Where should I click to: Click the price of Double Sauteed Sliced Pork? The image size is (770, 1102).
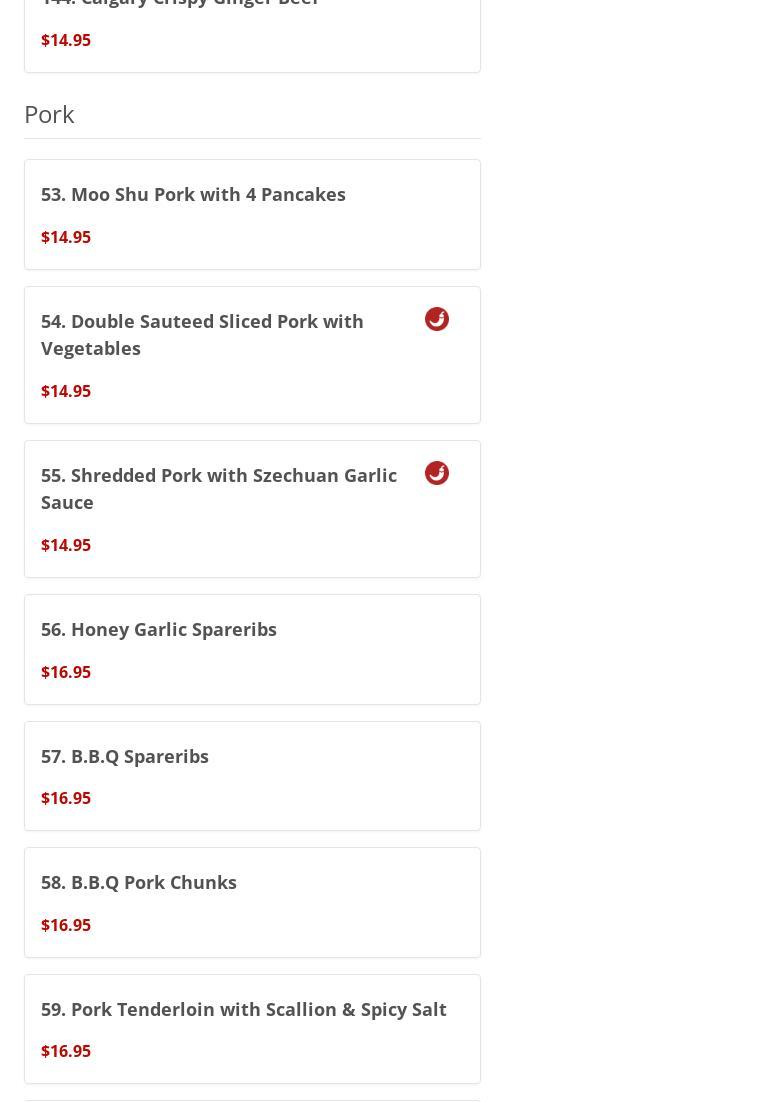click(66, 391)
